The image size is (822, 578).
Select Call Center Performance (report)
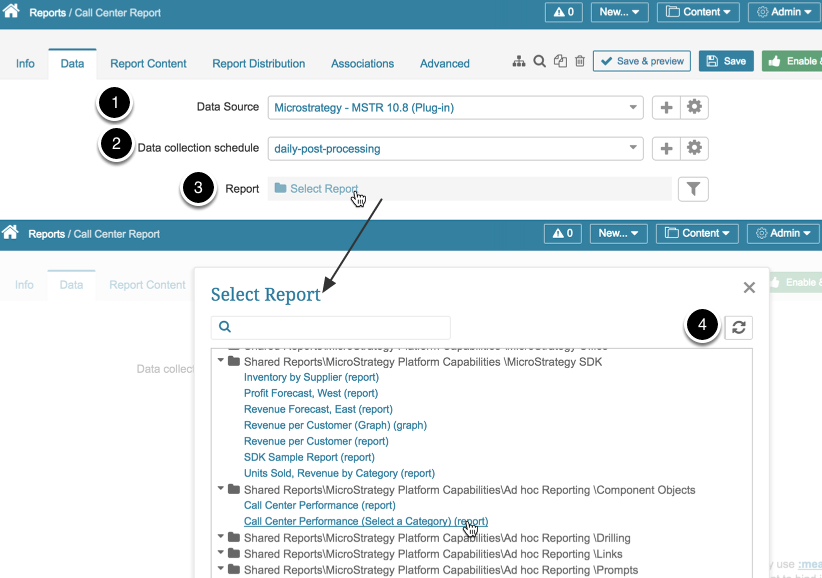320,505
